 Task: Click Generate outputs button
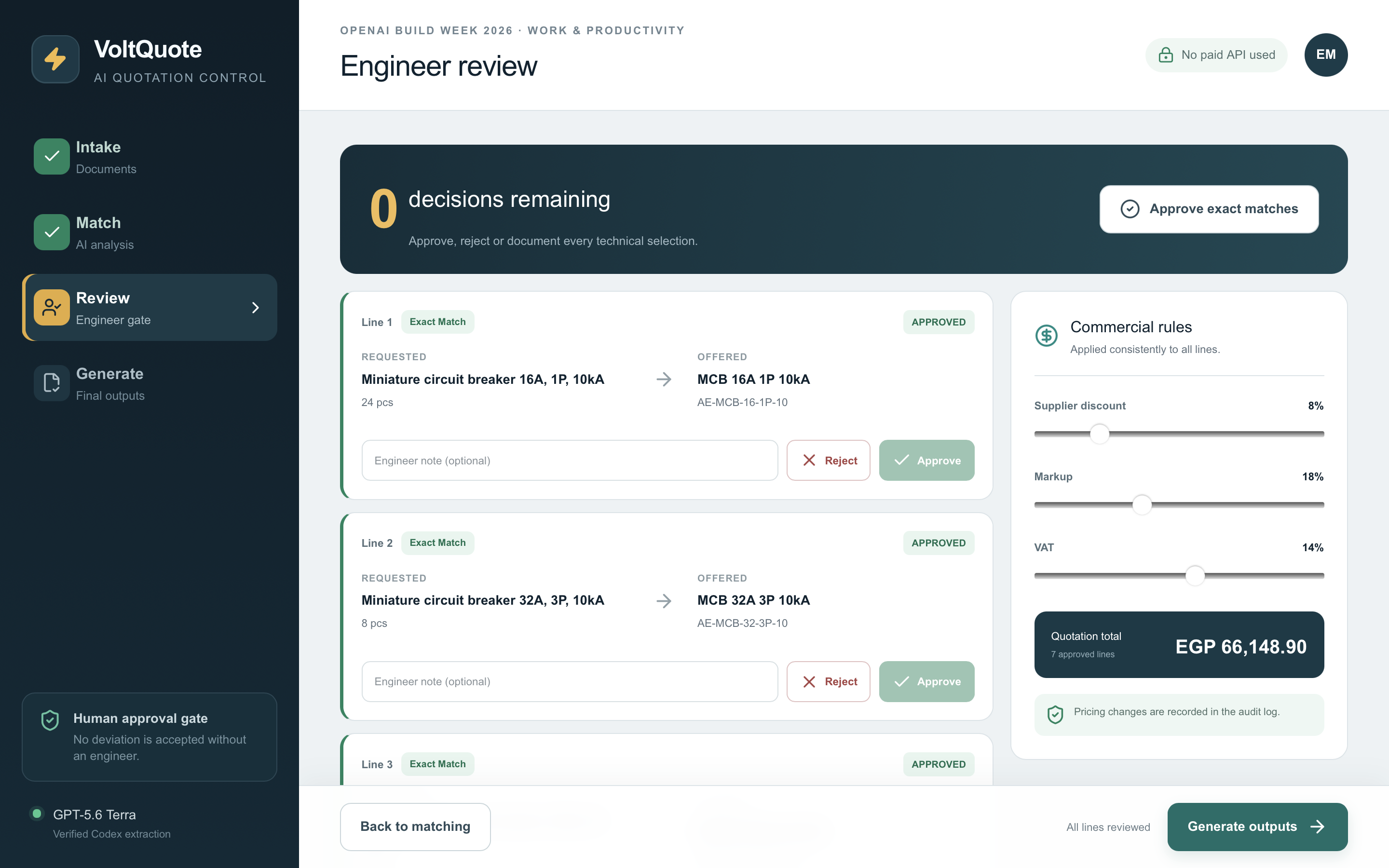1257,827
